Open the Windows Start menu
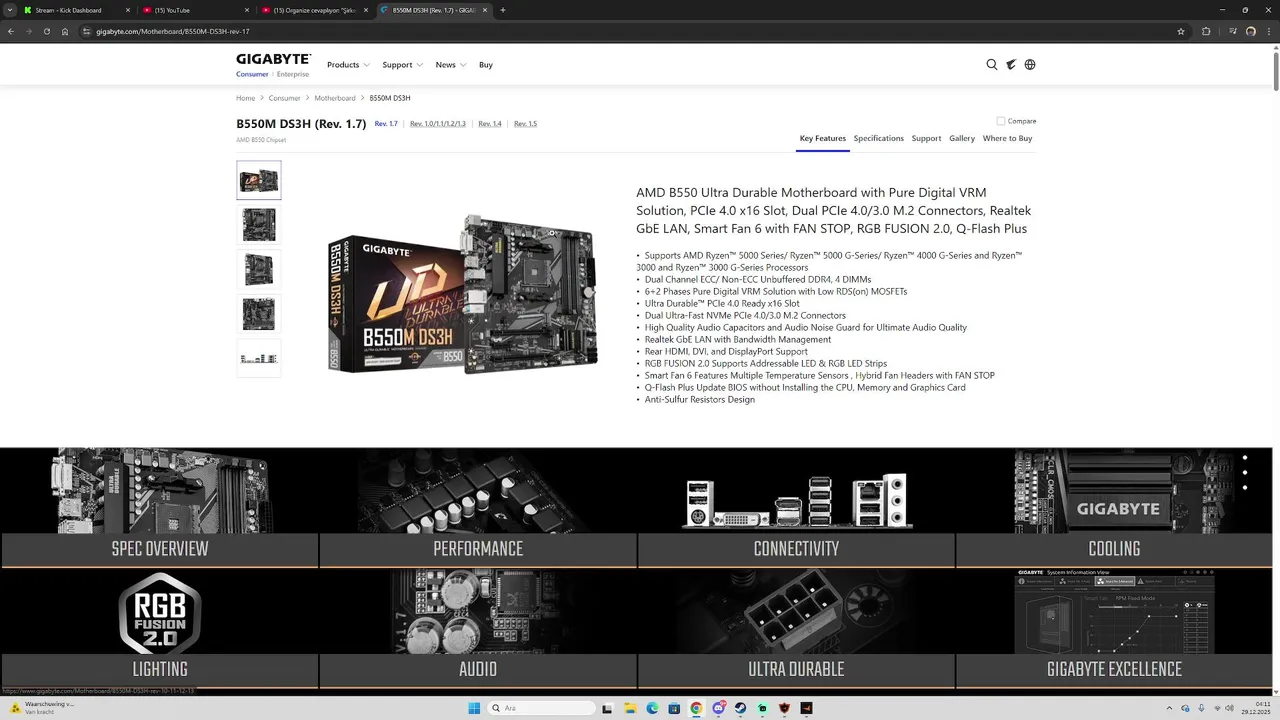Image resolution: width=1280 pixels, height=720 pixels. point(474,708)
